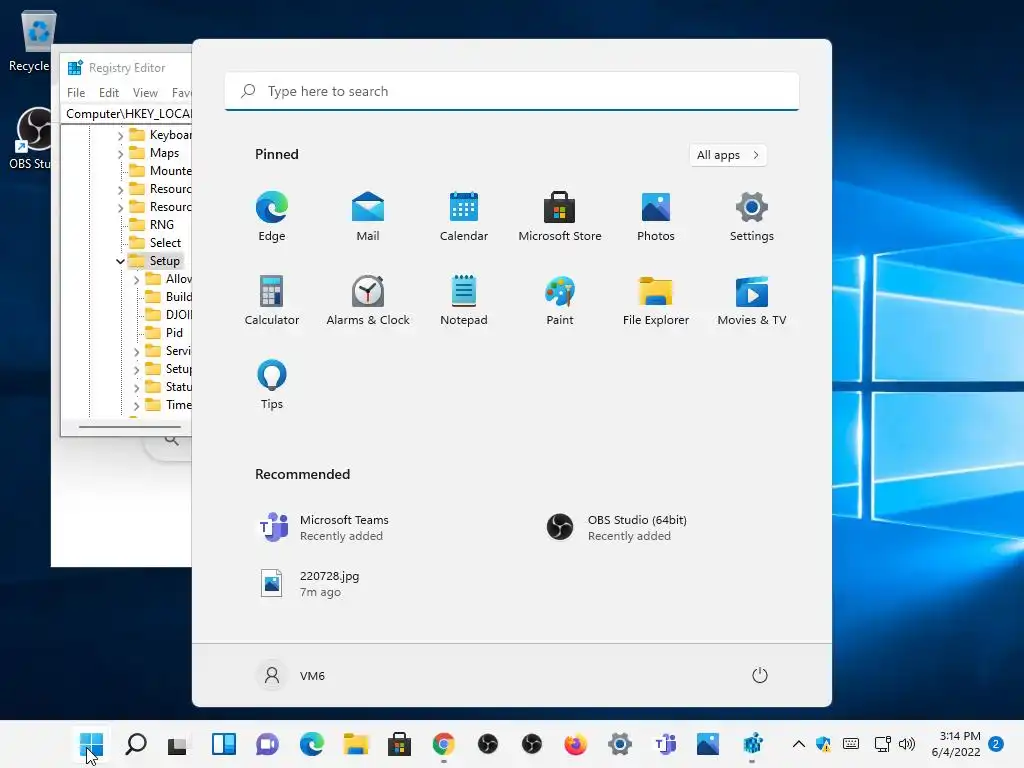Open Chat on the taskbar
This screenshot has height=768, width=1024.
pyautogui.click(x=267, y=744)
